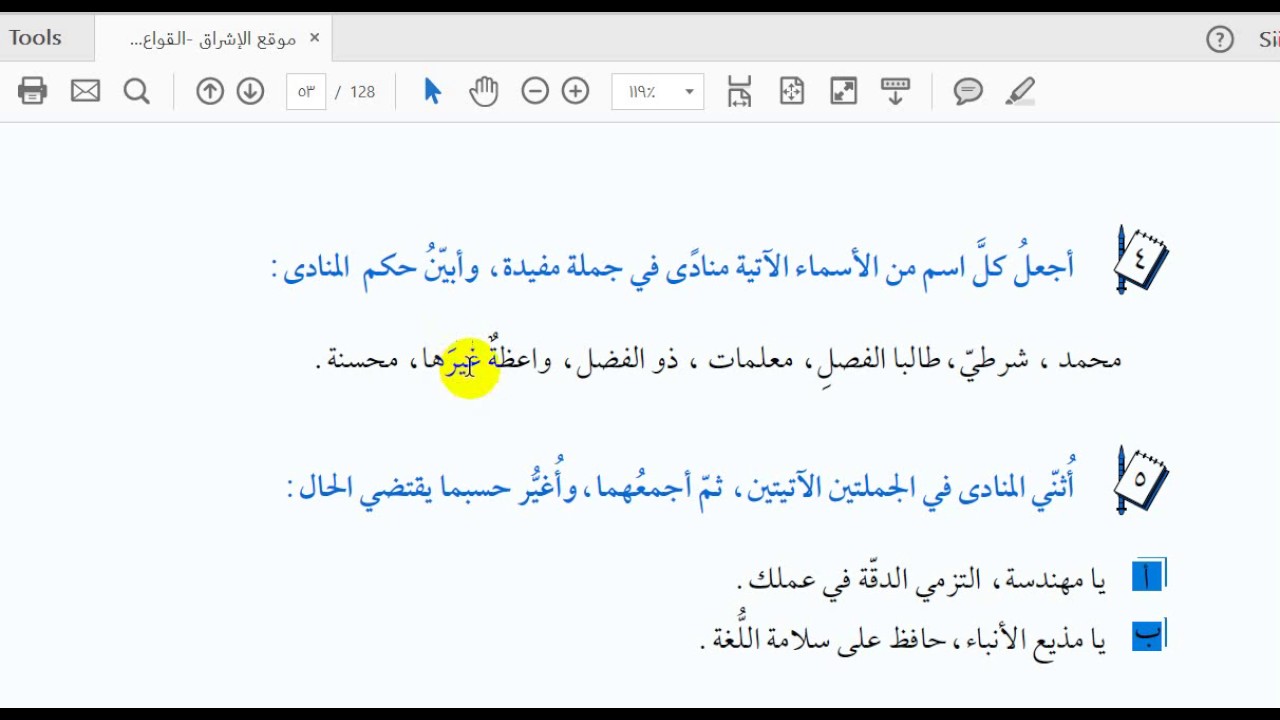
Task: Edit the current page number field
Action: (x=306, y=92)
